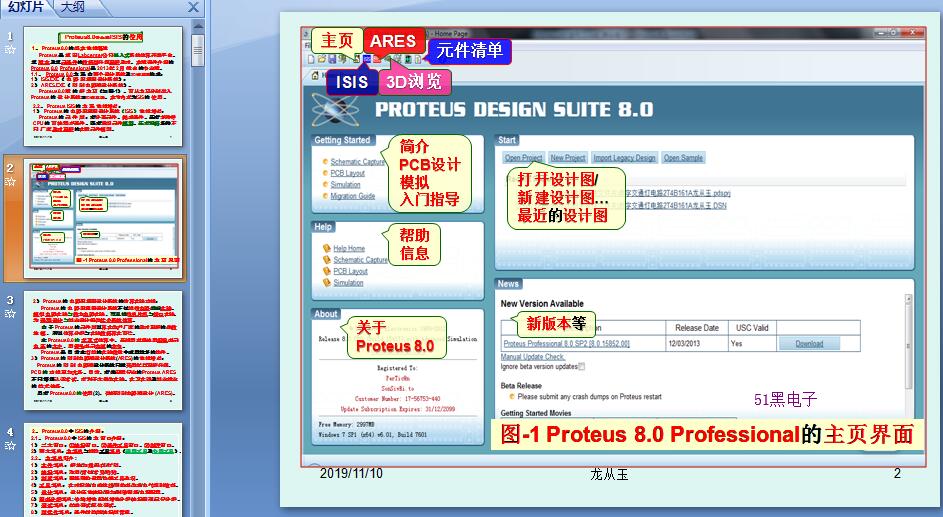Click the New Version Available heading
Image resolution: width=943 pixels, height=517 pixels.
pyautogui.click(x=542, y=304)
